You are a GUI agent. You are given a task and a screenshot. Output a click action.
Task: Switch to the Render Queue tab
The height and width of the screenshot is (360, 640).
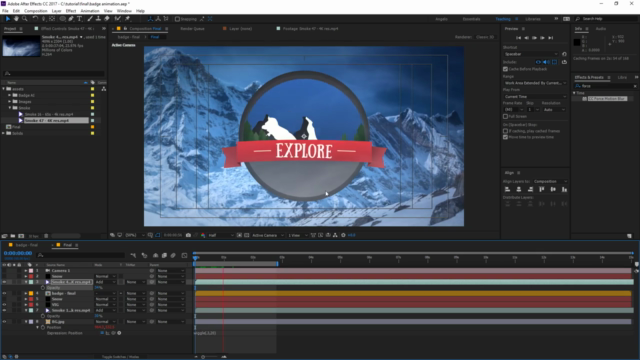tap(192, 29)
